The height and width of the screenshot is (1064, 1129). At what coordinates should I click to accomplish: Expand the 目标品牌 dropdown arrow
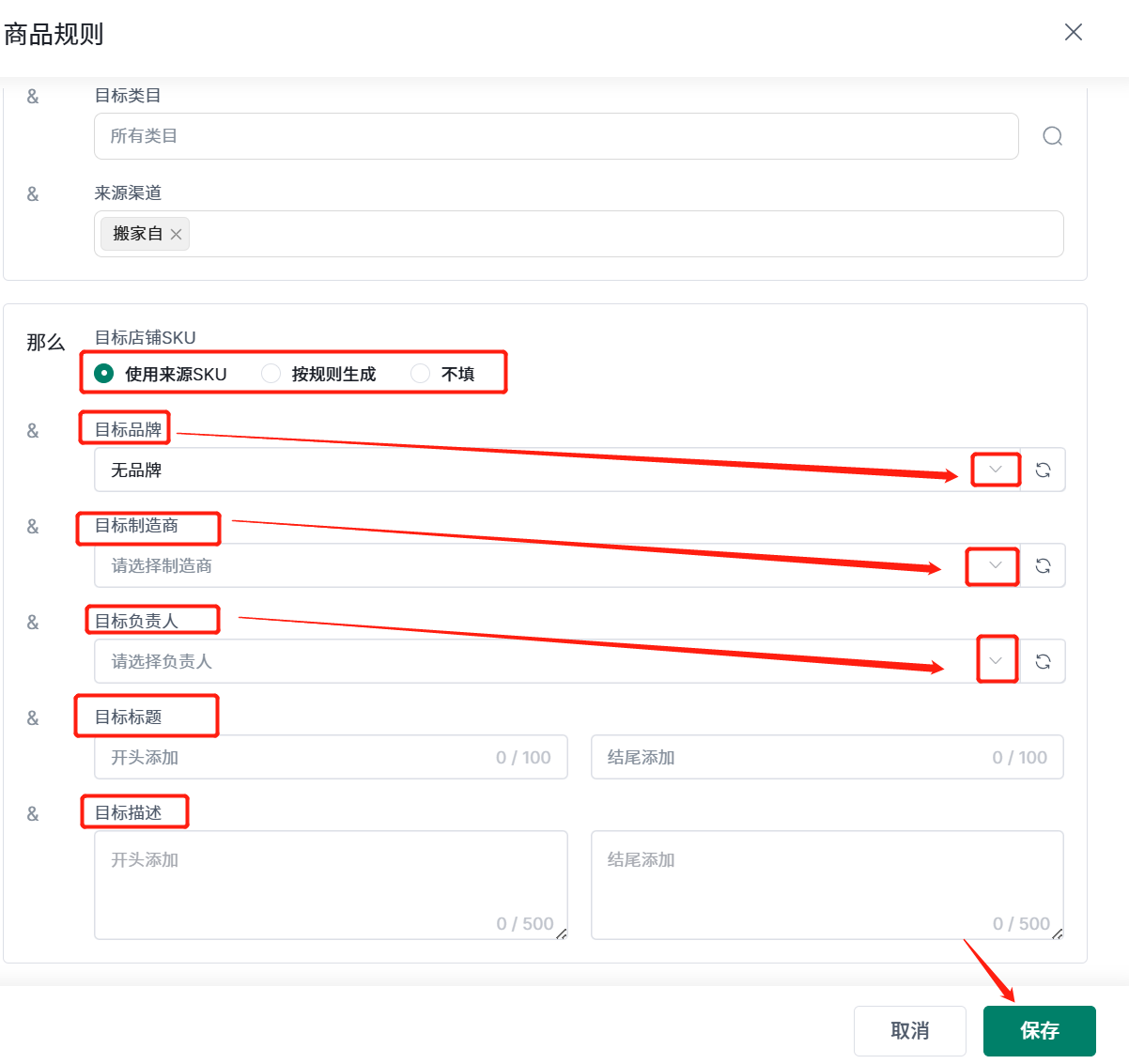[996, 470]
